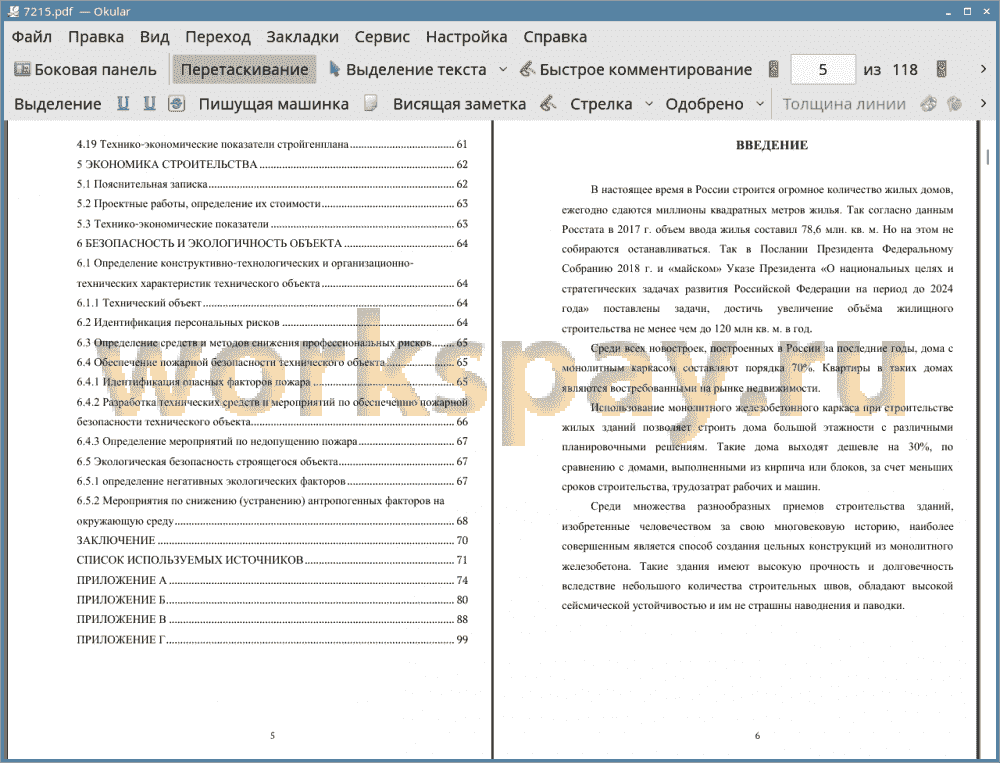Click contents line 'ЗАКЛЮЧЕНИЕ' with page 70
The height and width of the screenshot is (763, 1000).
click(272, 540)
